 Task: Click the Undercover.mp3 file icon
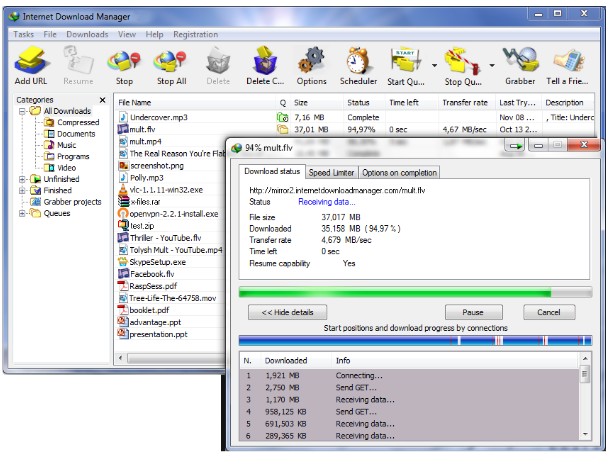[x=123, y=117]
